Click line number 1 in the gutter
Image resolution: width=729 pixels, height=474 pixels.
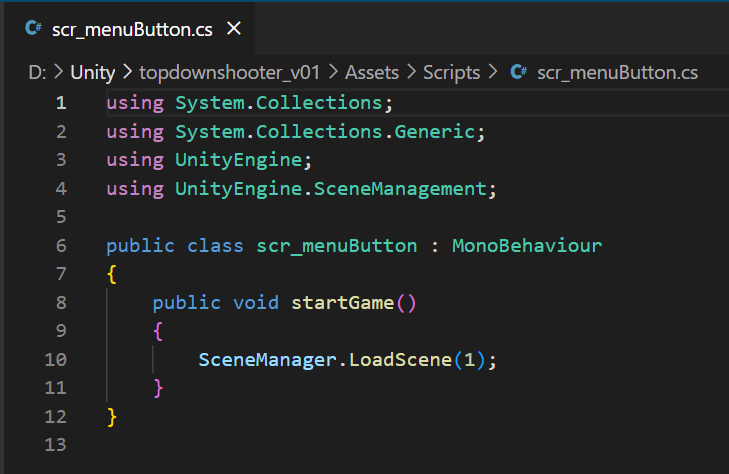[61, 103]
